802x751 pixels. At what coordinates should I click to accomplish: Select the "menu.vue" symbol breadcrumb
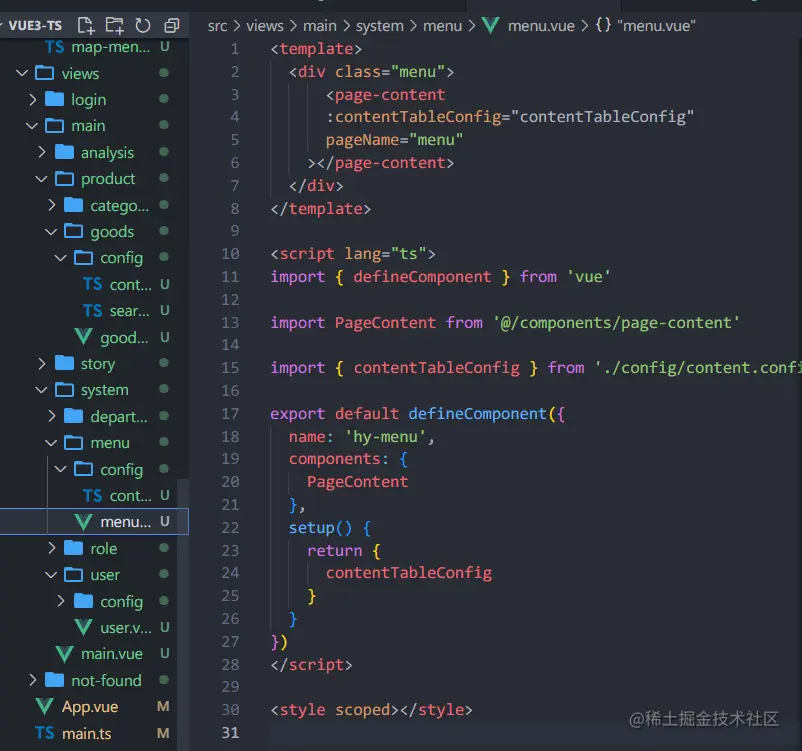[x=656, y=26]
